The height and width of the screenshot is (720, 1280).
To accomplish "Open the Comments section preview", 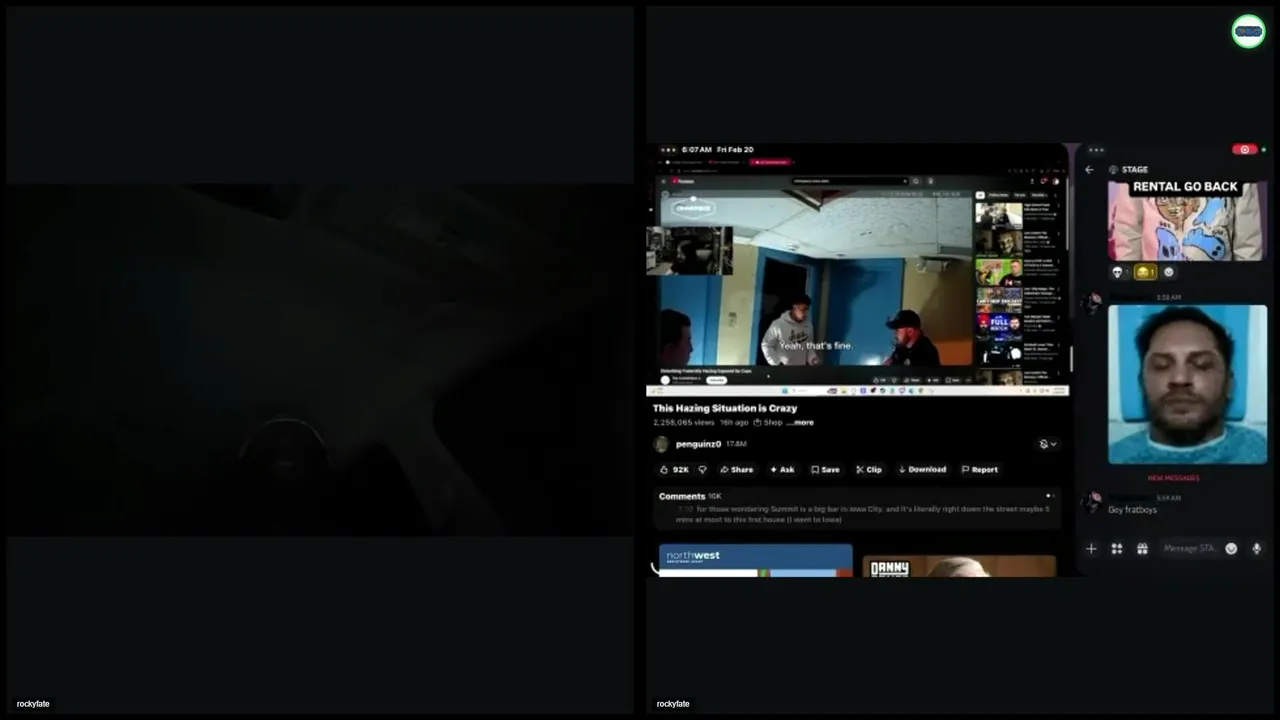I will 855,507.
